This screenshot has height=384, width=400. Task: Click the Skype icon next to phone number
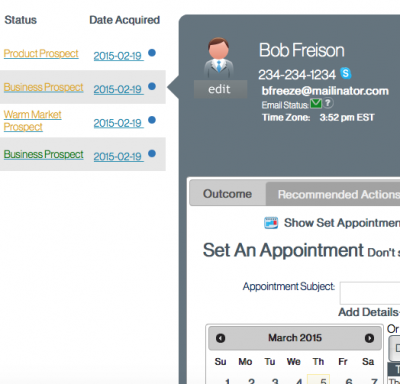(346, 73)
